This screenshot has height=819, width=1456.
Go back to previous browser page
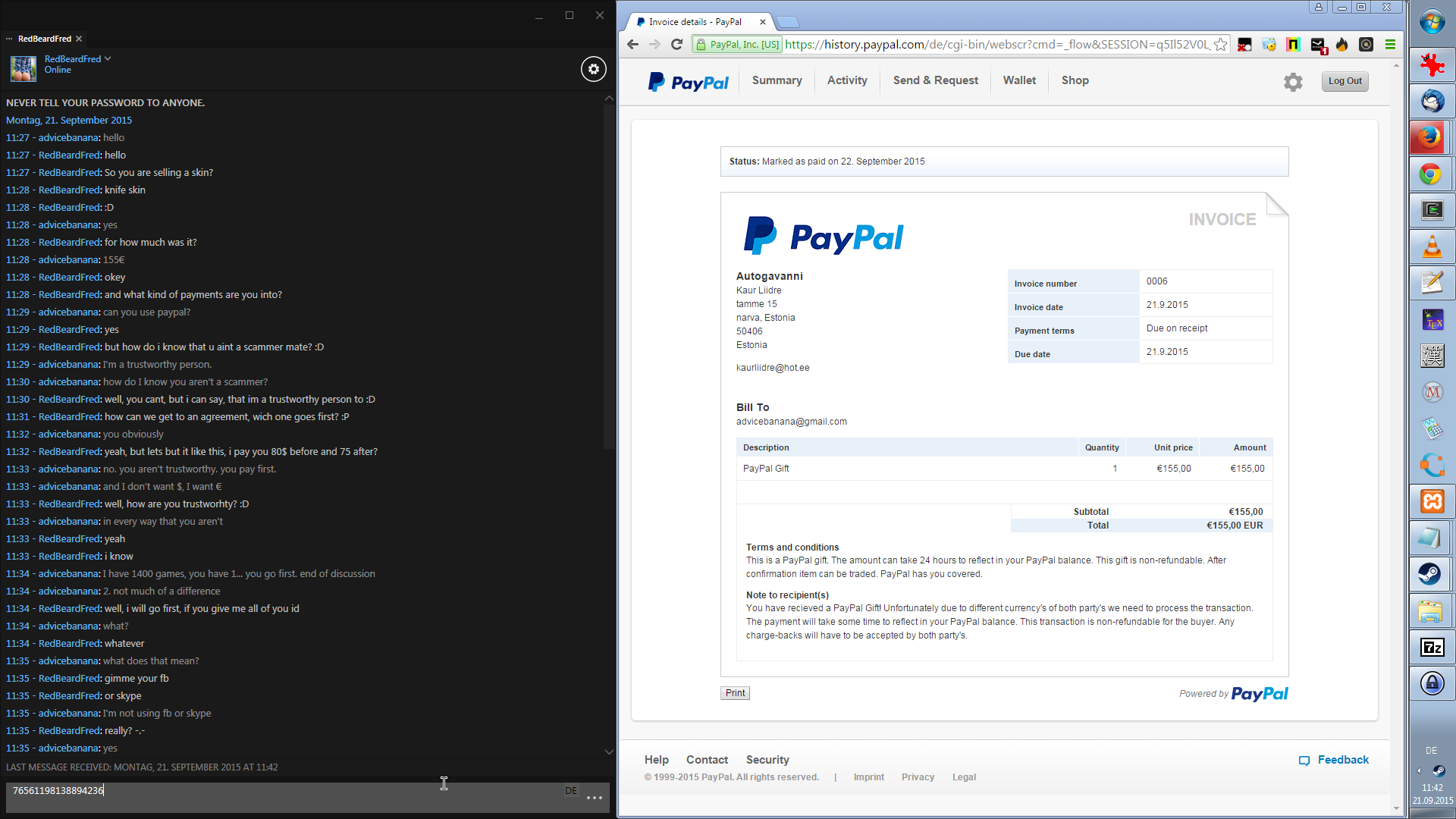(633, 45)
